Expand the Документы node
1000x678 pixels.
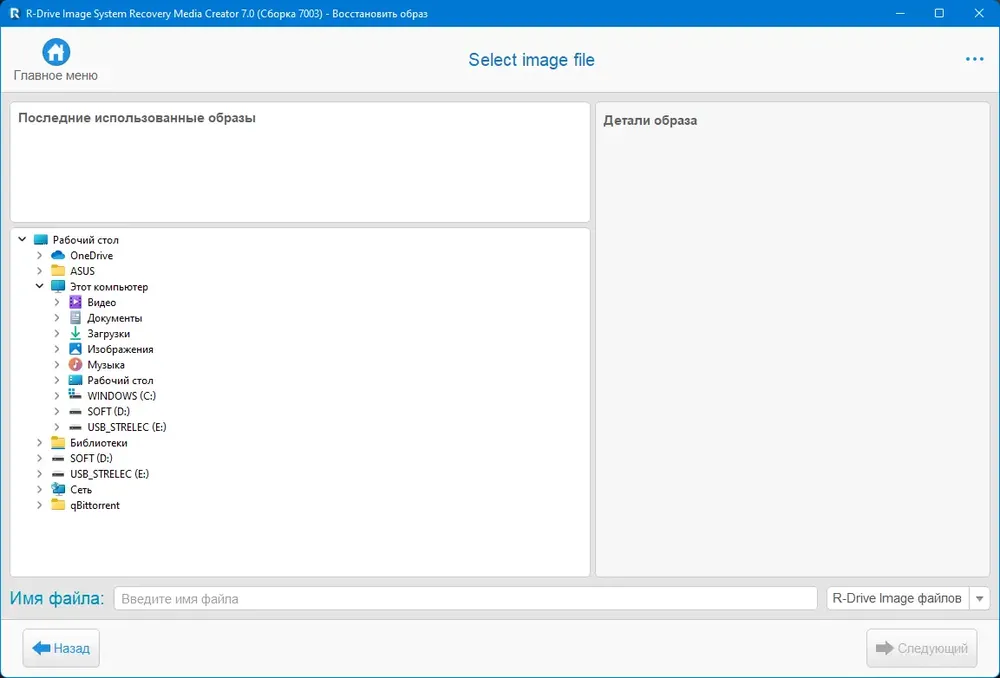57,318
